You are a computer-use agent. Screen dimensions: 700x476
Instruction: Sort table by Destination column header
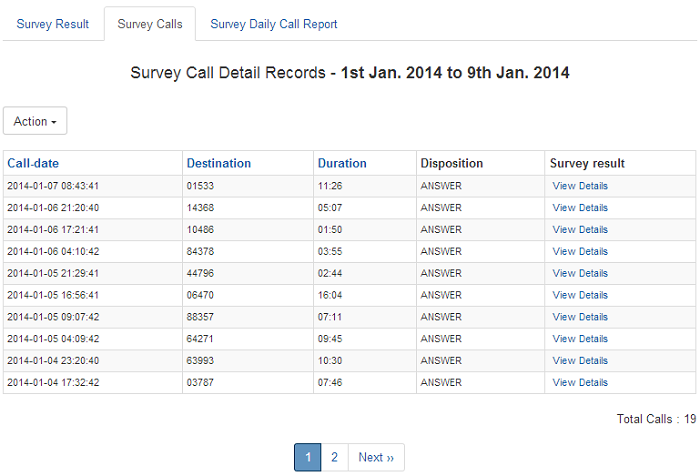pyautogui.click(x=219, y=163)
